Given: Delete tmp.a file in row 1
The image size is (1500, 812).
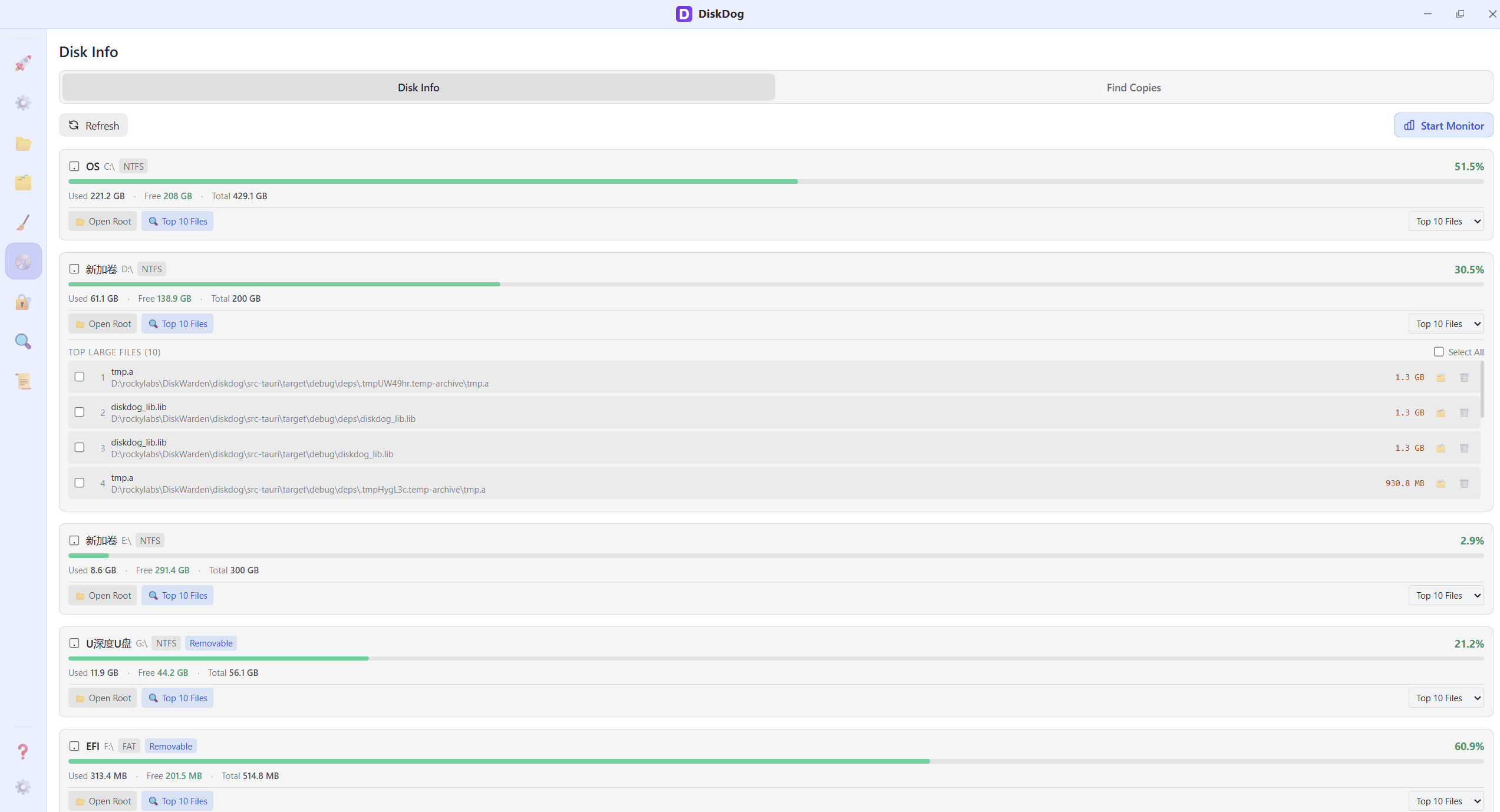Looking at the screenshot, I should tap(1464, 378).
